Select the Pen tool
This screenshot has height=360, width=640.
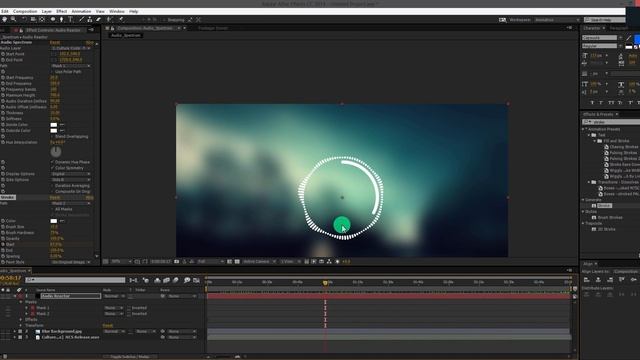[62, 19]
